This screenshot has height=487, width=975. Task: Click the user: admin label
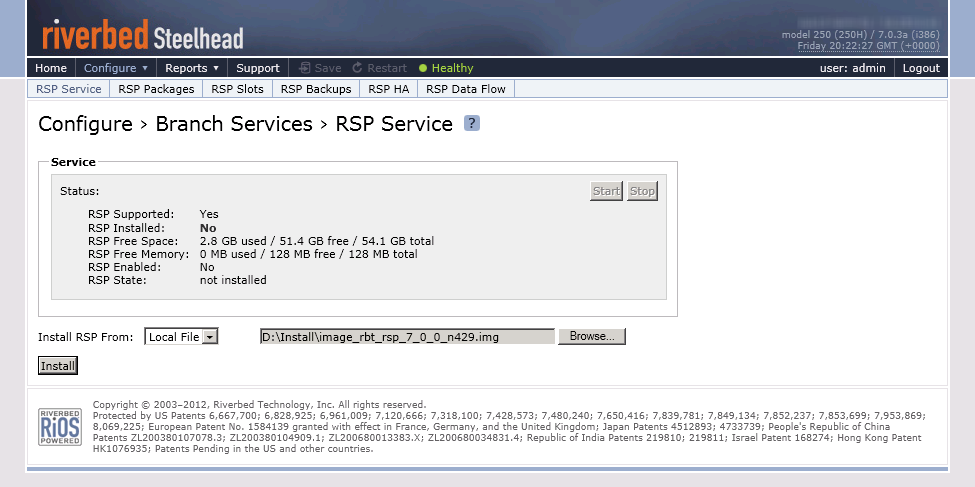[852, 68]
